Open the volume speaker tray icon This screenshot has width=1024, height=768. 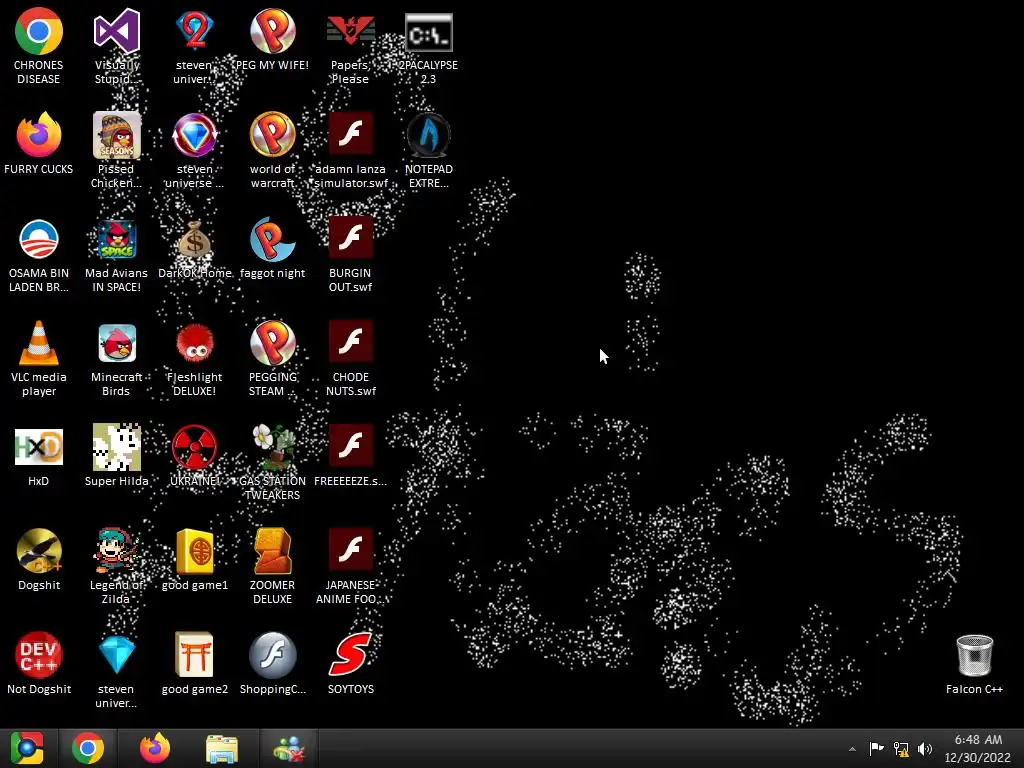[x=925, y=749]
